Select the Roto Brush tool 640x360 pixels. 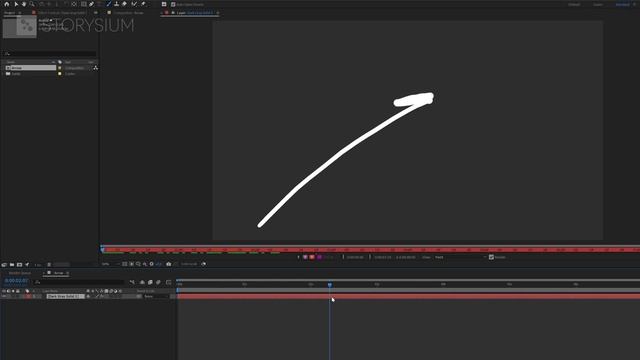pos(134,4)
